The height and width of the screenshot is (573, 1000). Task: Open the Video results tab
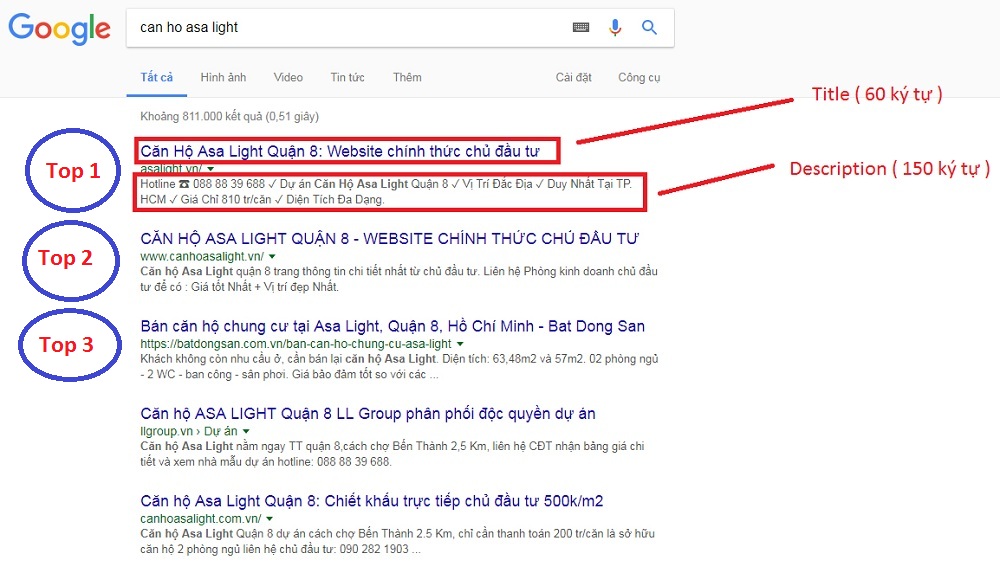(x=288, y=78)
